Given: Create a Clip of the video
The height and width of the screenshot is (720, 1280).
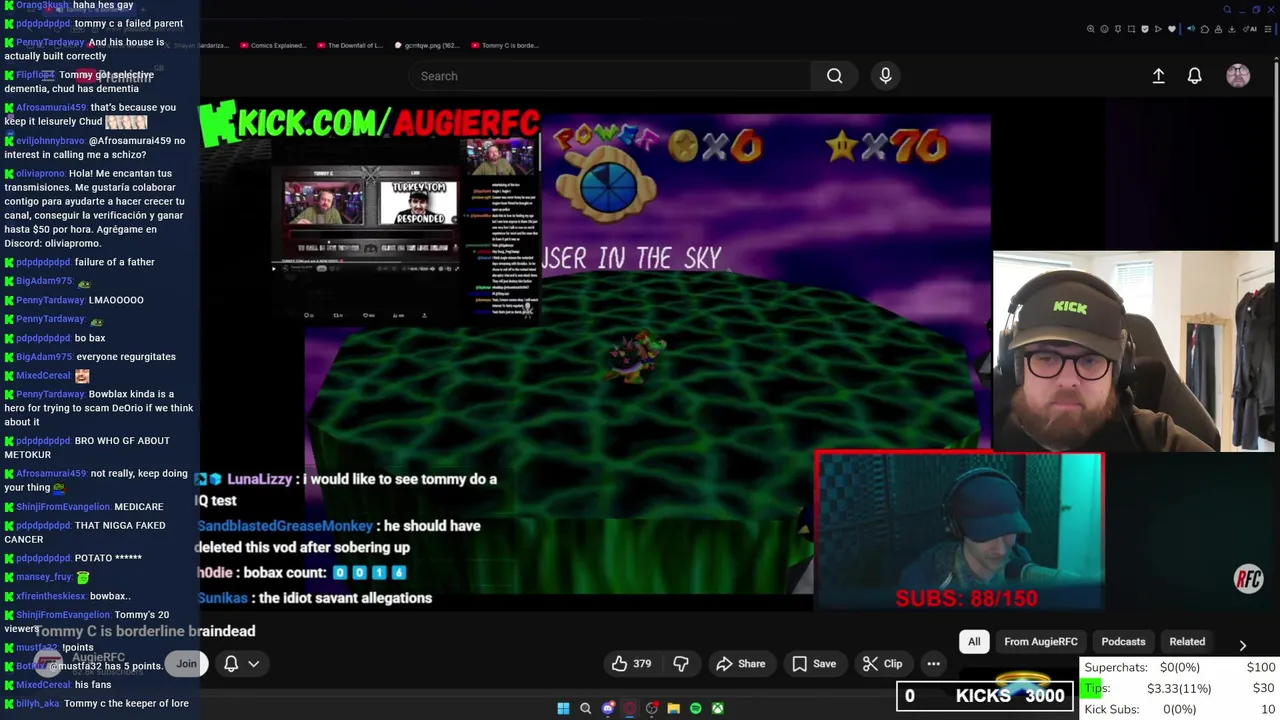Looking at the screenshot, I should click(x=883, y=664).
